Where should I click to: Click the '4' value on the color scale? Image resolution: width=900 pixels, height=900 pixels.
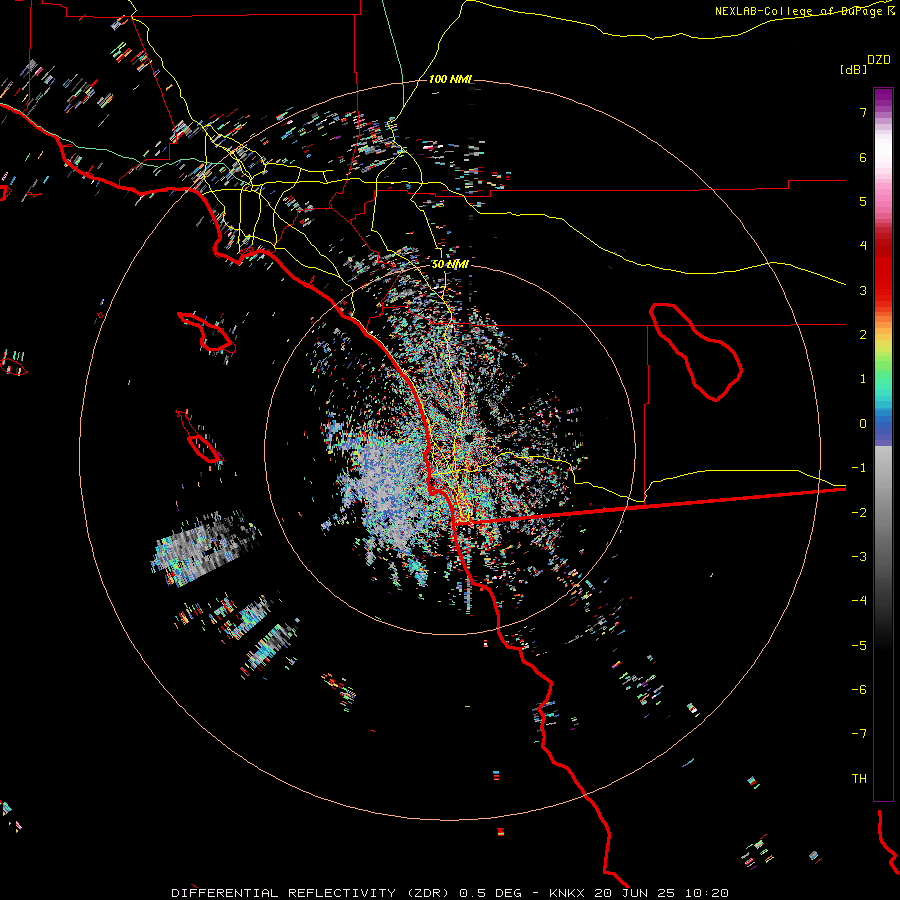(863, 245)
